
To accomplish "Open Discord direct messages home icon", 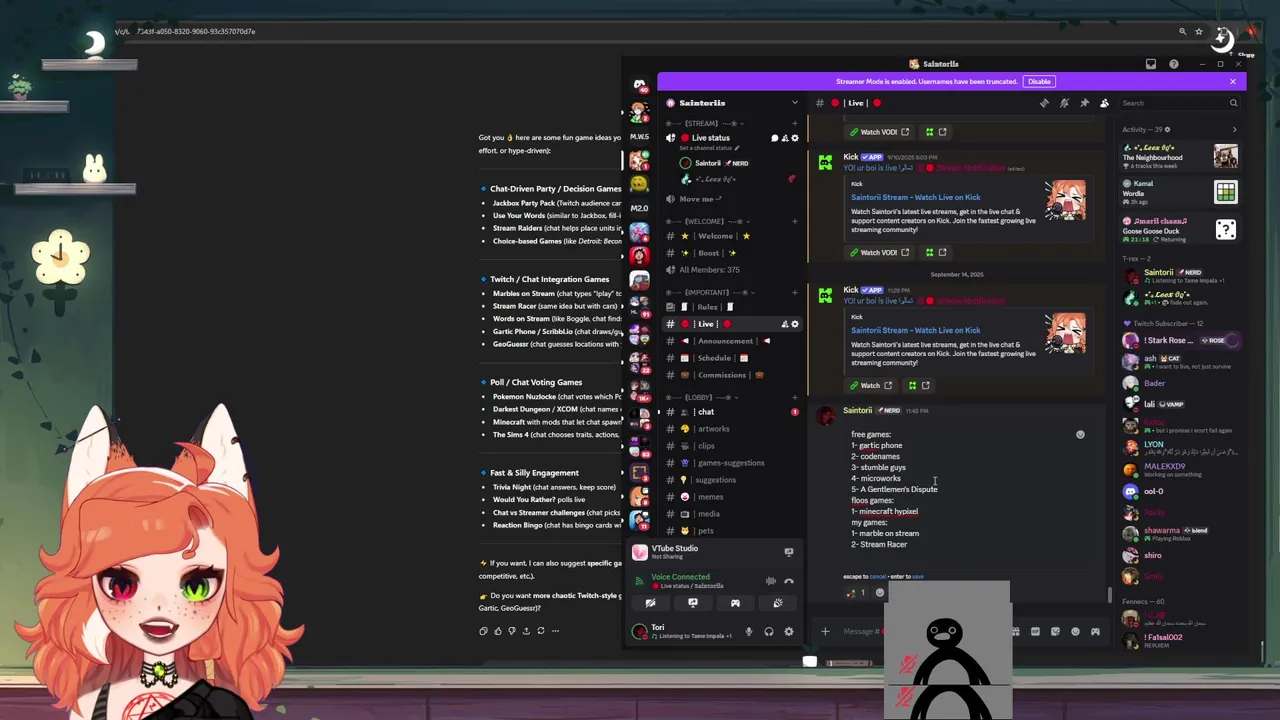I will point(640,85).
